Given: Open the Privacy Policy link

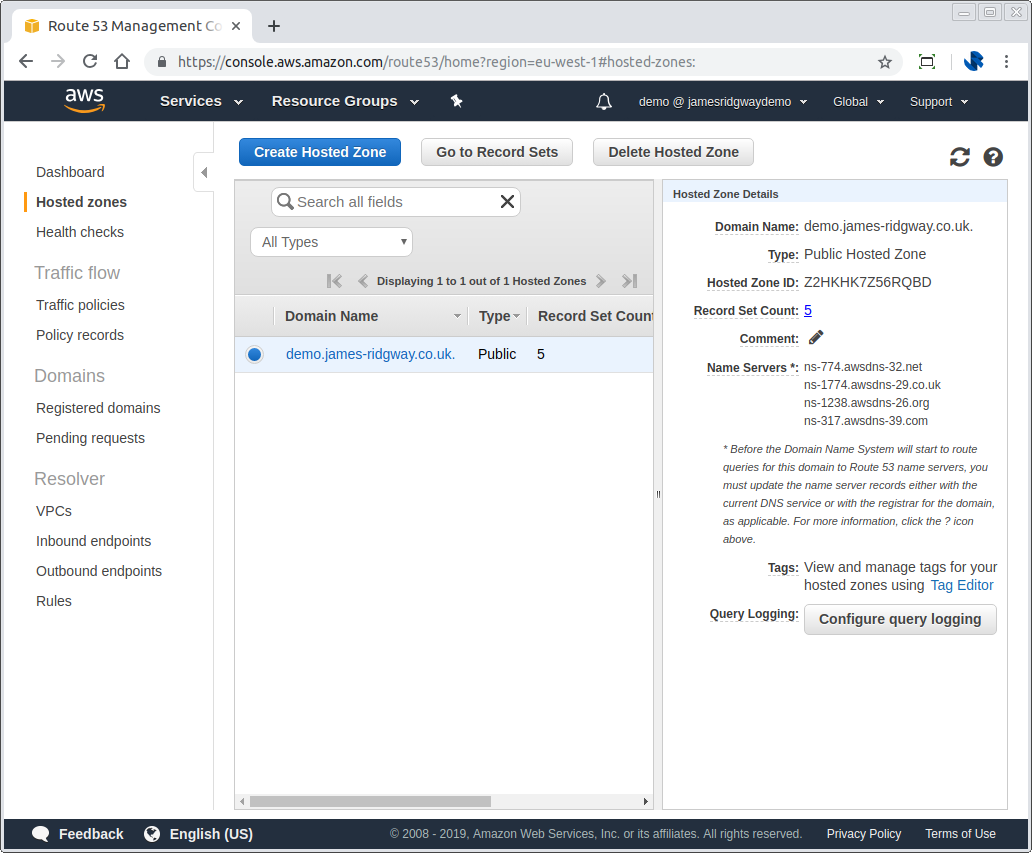Looking at the screenshot, I should coord(864,834).
